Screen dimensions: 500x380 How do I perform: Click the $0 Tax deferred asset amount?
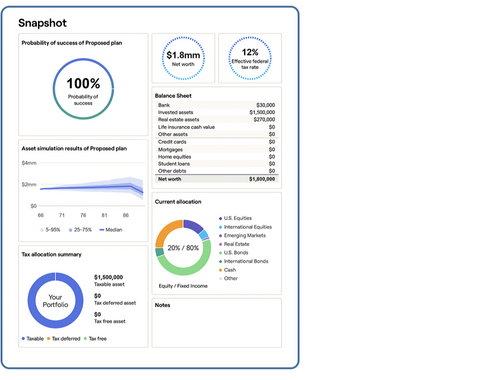pyautogui.click(x=97, y=296)
